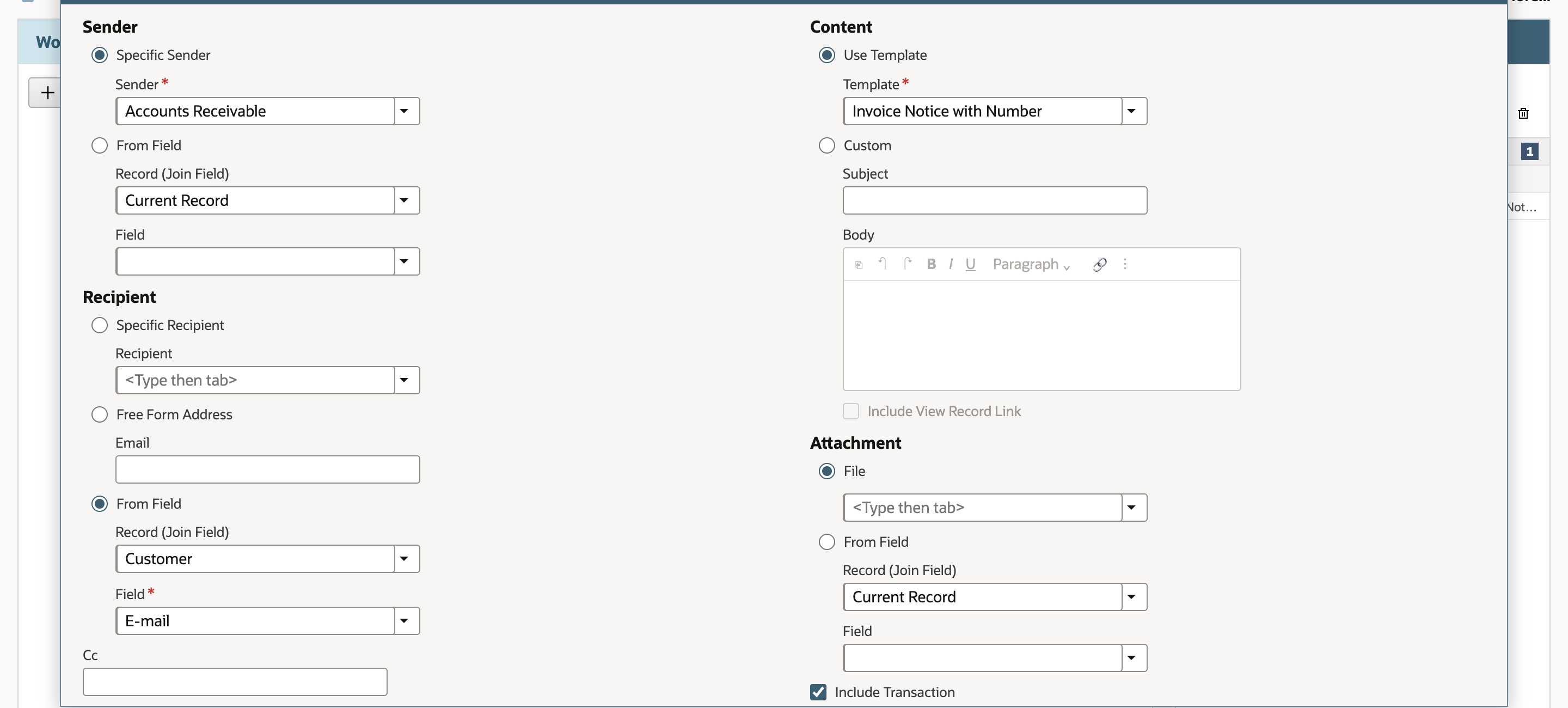Image resolution: width=1568 pixels, height=708 pixels.
Task: Click into the Cc input field
Action: coord(235,682)
